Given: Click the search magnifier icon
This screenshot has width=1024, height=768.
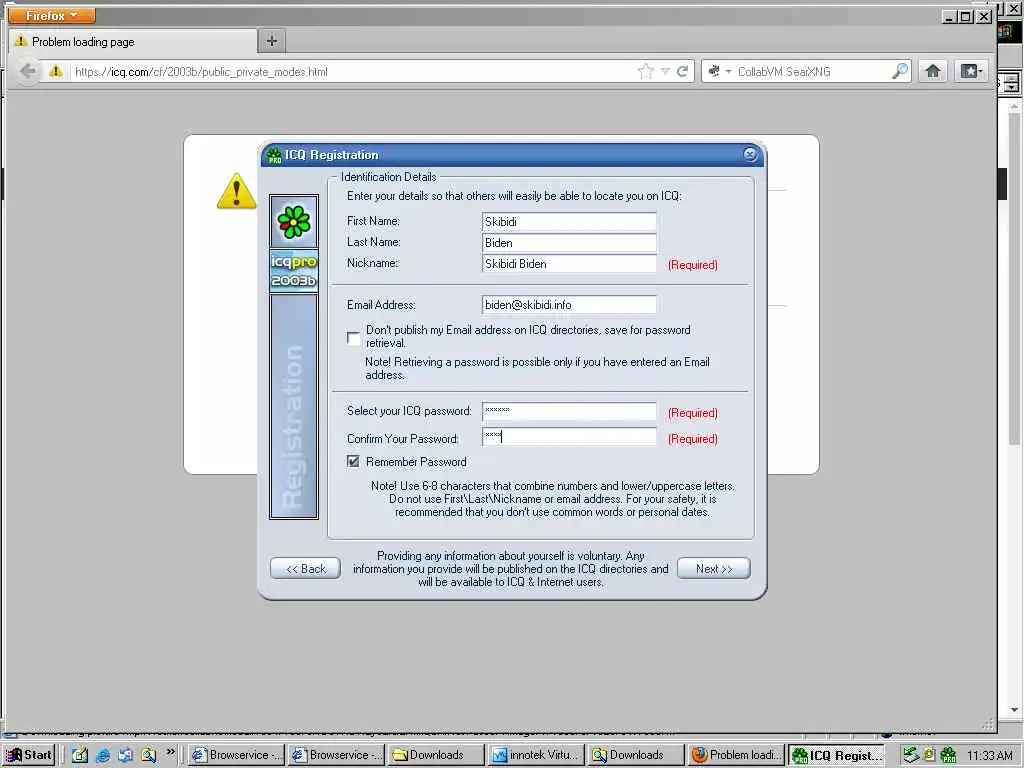Looking at the screenshot, I should pos(900,71).
